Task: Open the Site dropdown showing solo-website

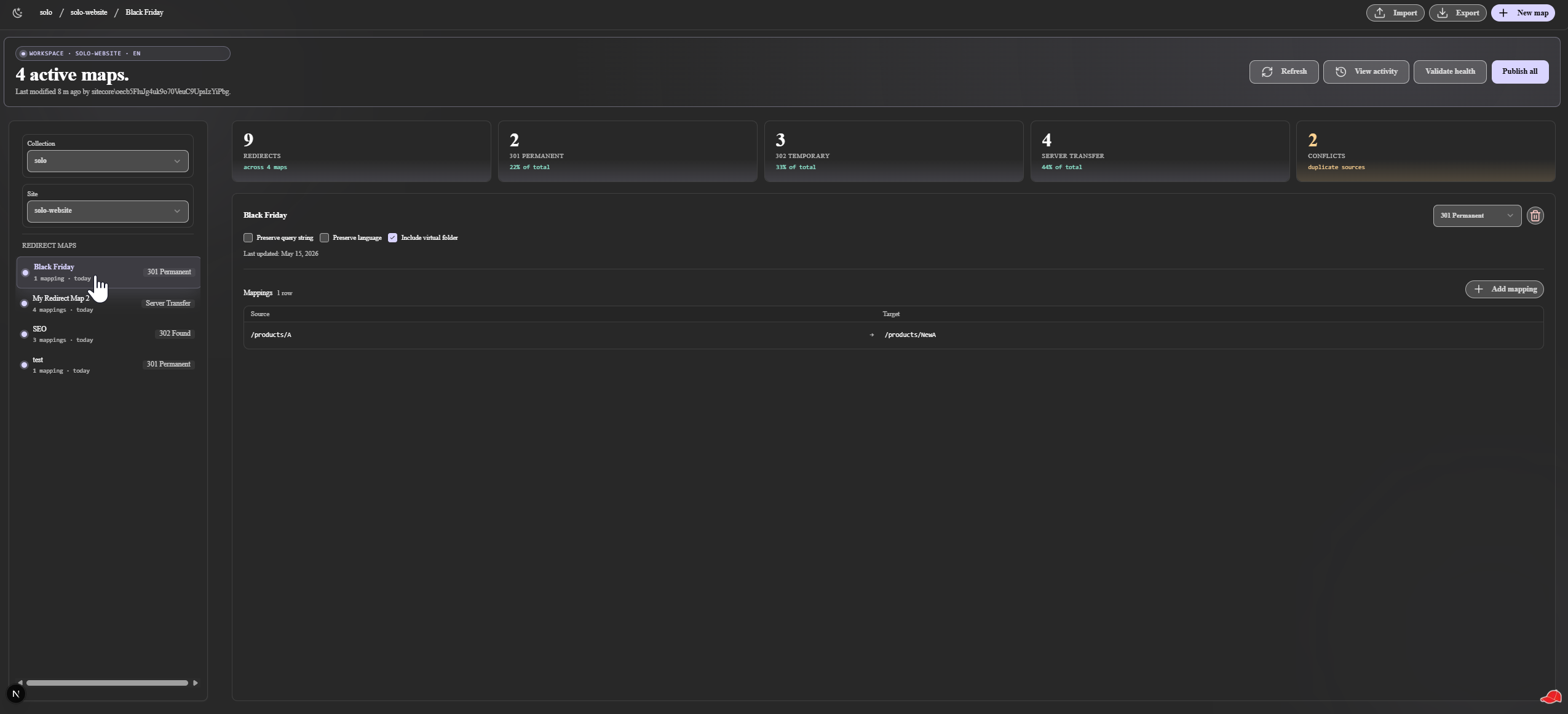Action: (x=108, y=211)
